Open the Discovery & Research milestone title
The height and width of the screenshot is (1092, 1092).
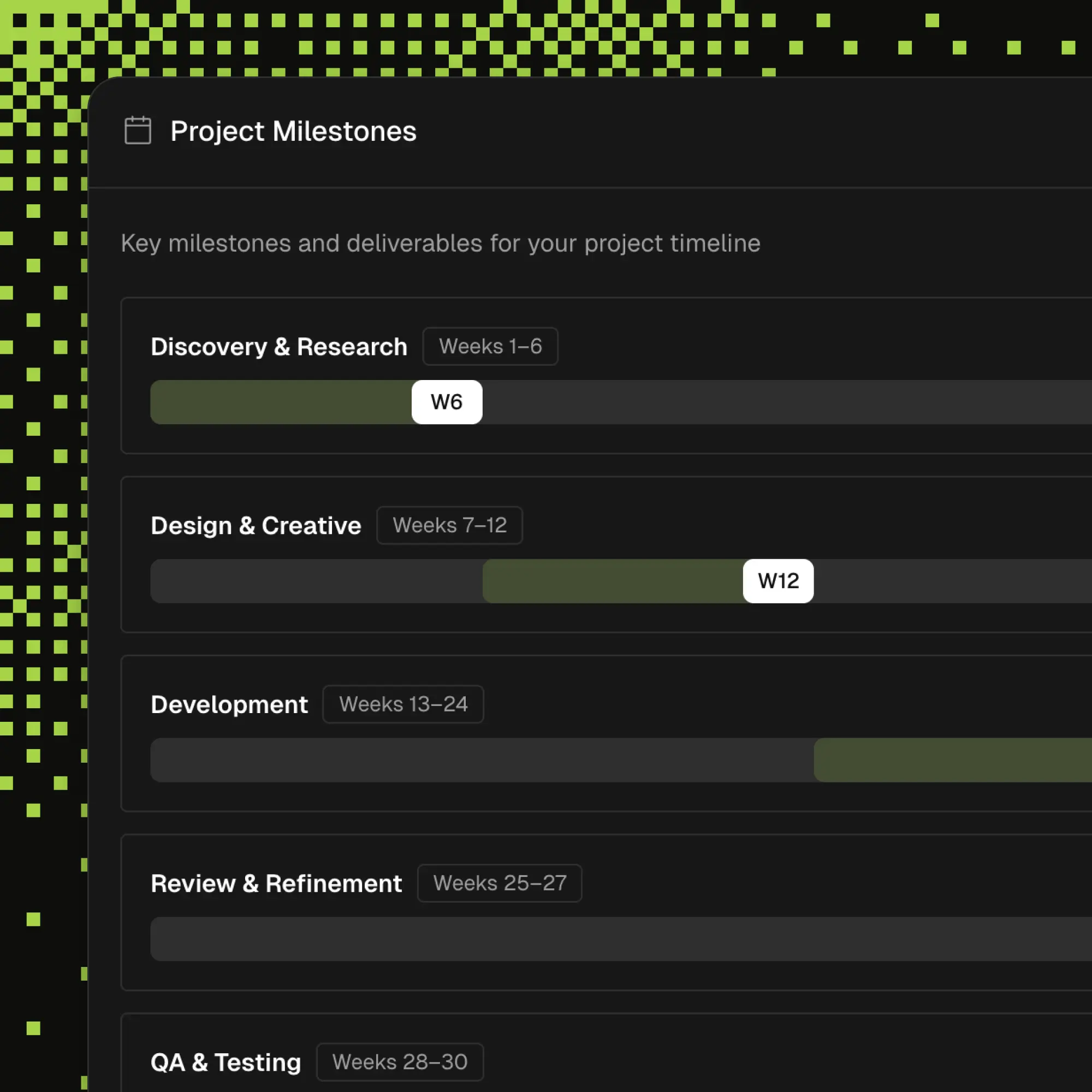point(278,347)
